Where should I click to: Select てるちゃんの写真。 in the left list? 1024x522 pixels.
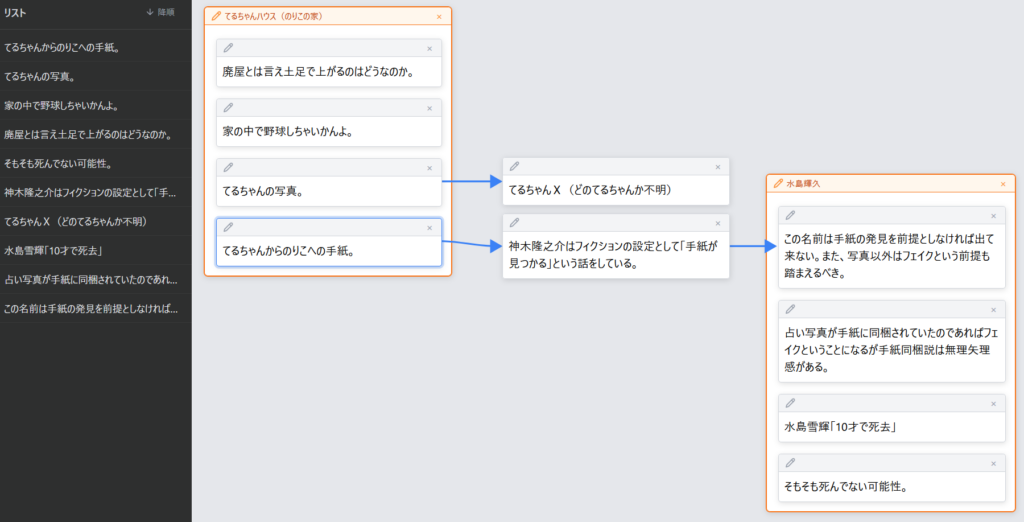[40, 76]
